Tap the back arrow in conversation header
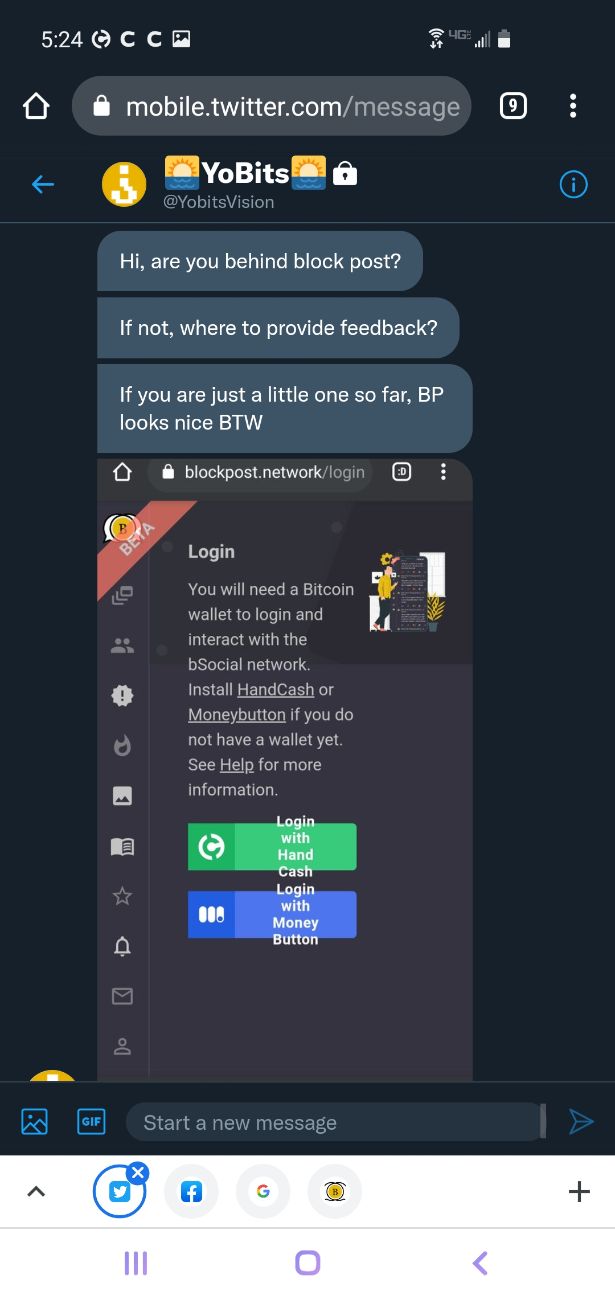This screenshot has height=1299, width=615. click(x=43, y=184)
